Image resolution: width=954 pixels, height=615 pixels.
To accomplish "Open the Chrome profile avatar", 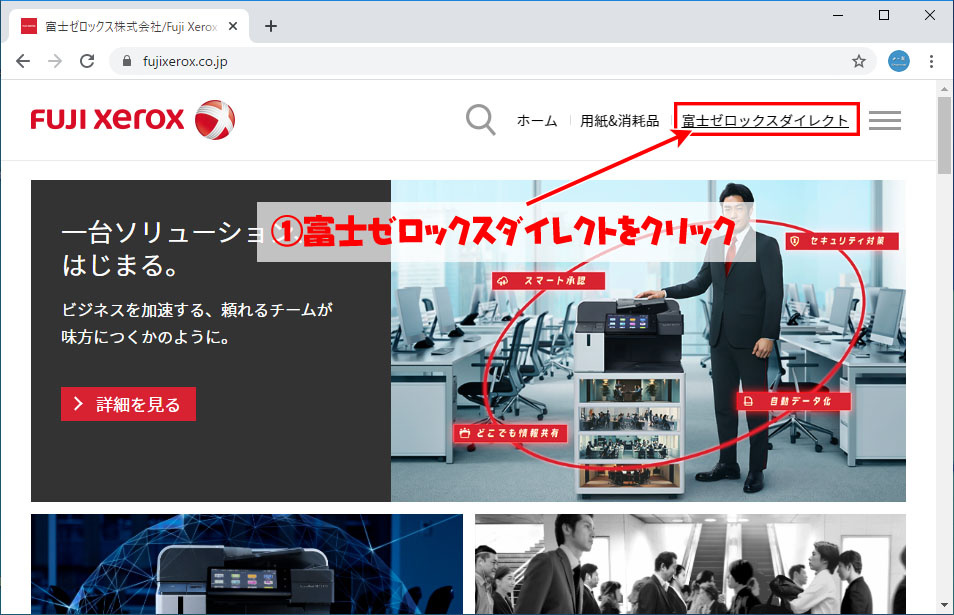I will pyautogui.click(x=899, y=61).
